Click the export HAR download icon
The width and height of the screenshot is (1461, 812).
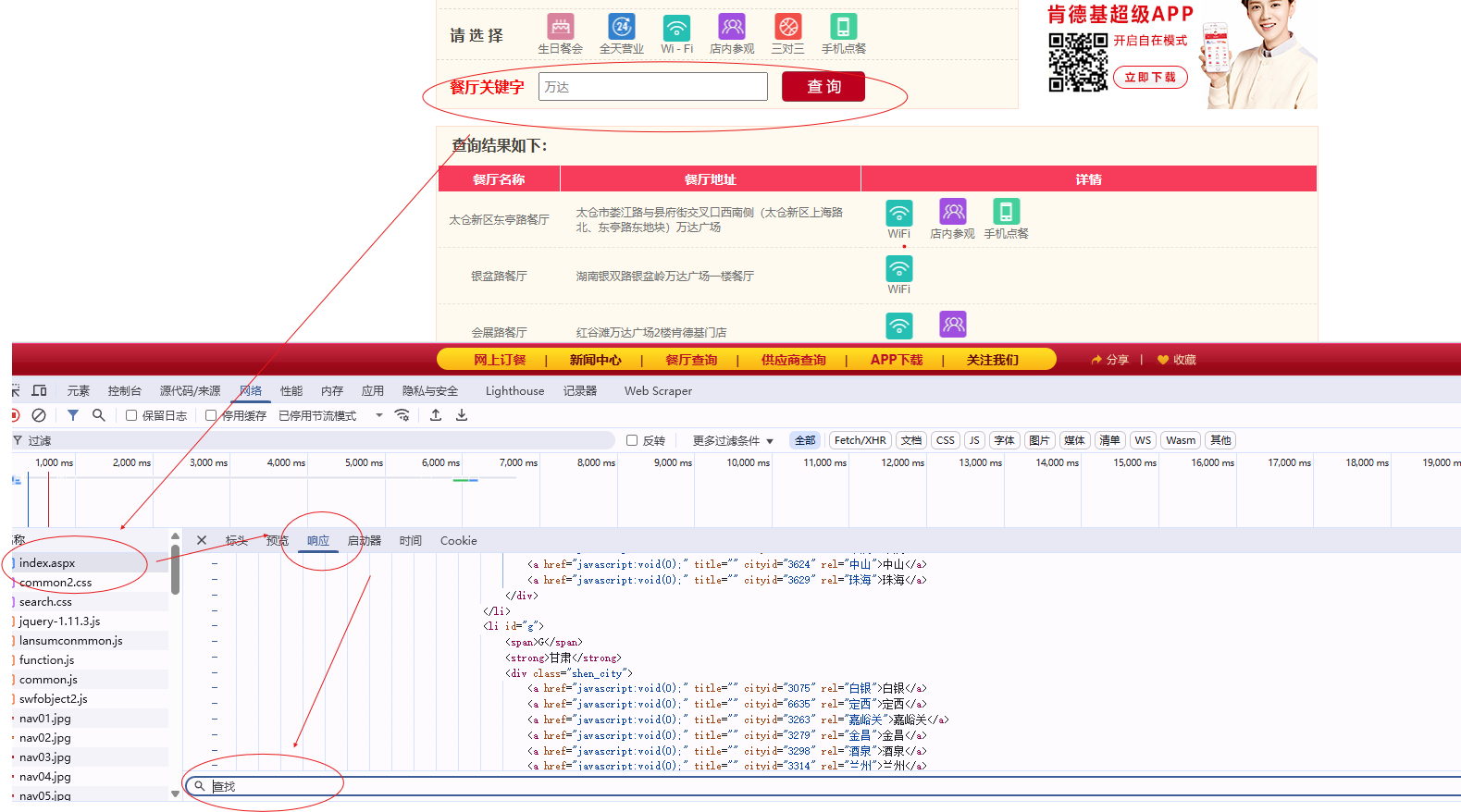[462, 415]
